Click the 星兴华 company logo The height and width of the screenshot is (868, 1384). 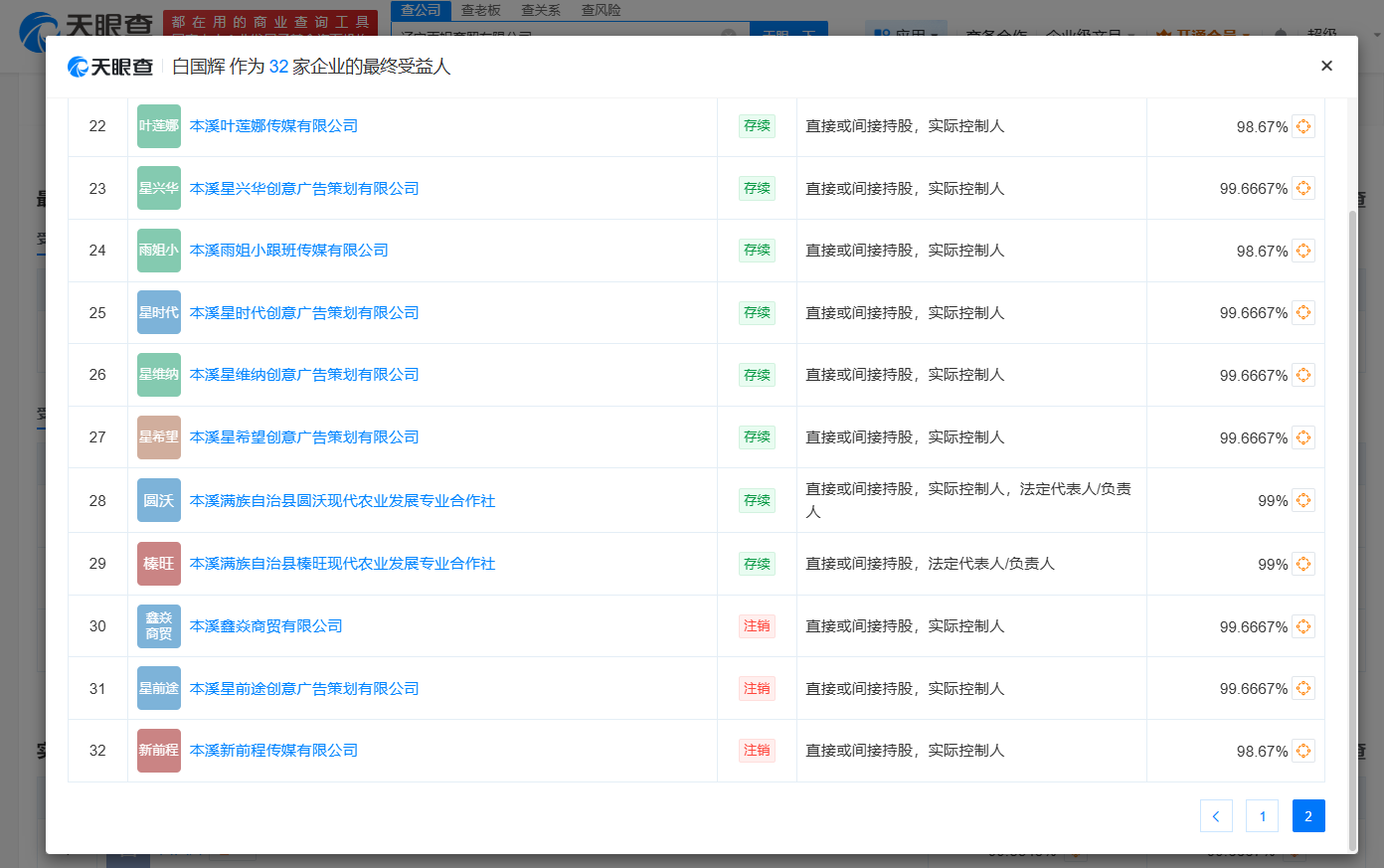pyautogui.click(x=159, y=188)
